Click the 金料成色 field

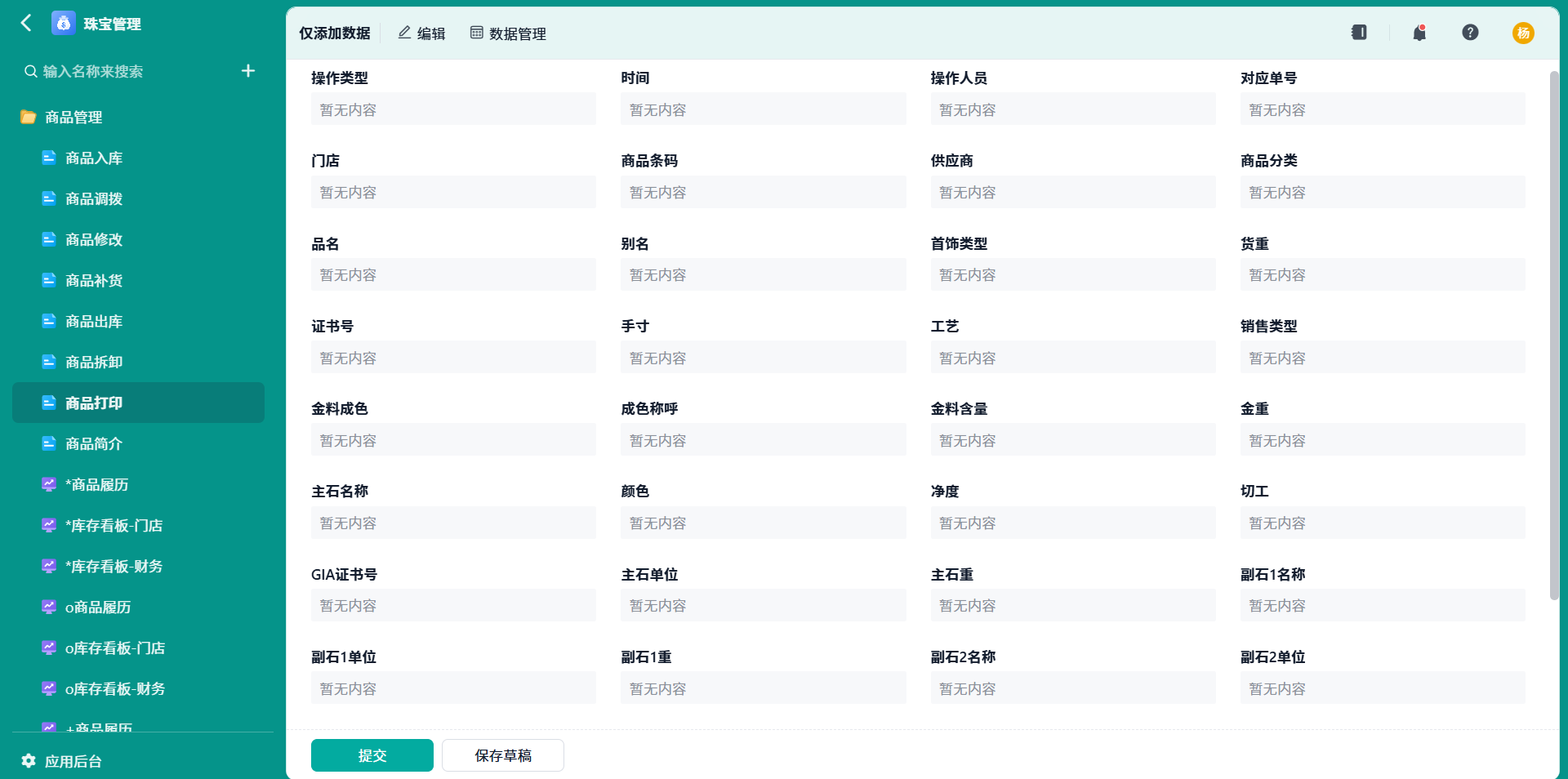click(x=453, y=440)
